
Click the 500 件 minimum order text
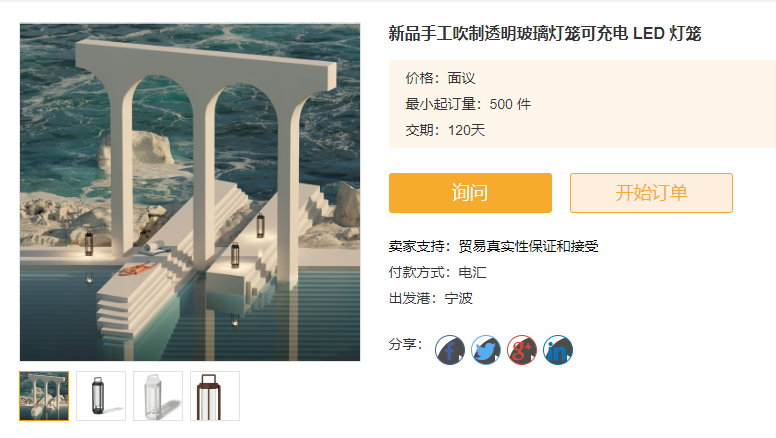click(510, 104)
